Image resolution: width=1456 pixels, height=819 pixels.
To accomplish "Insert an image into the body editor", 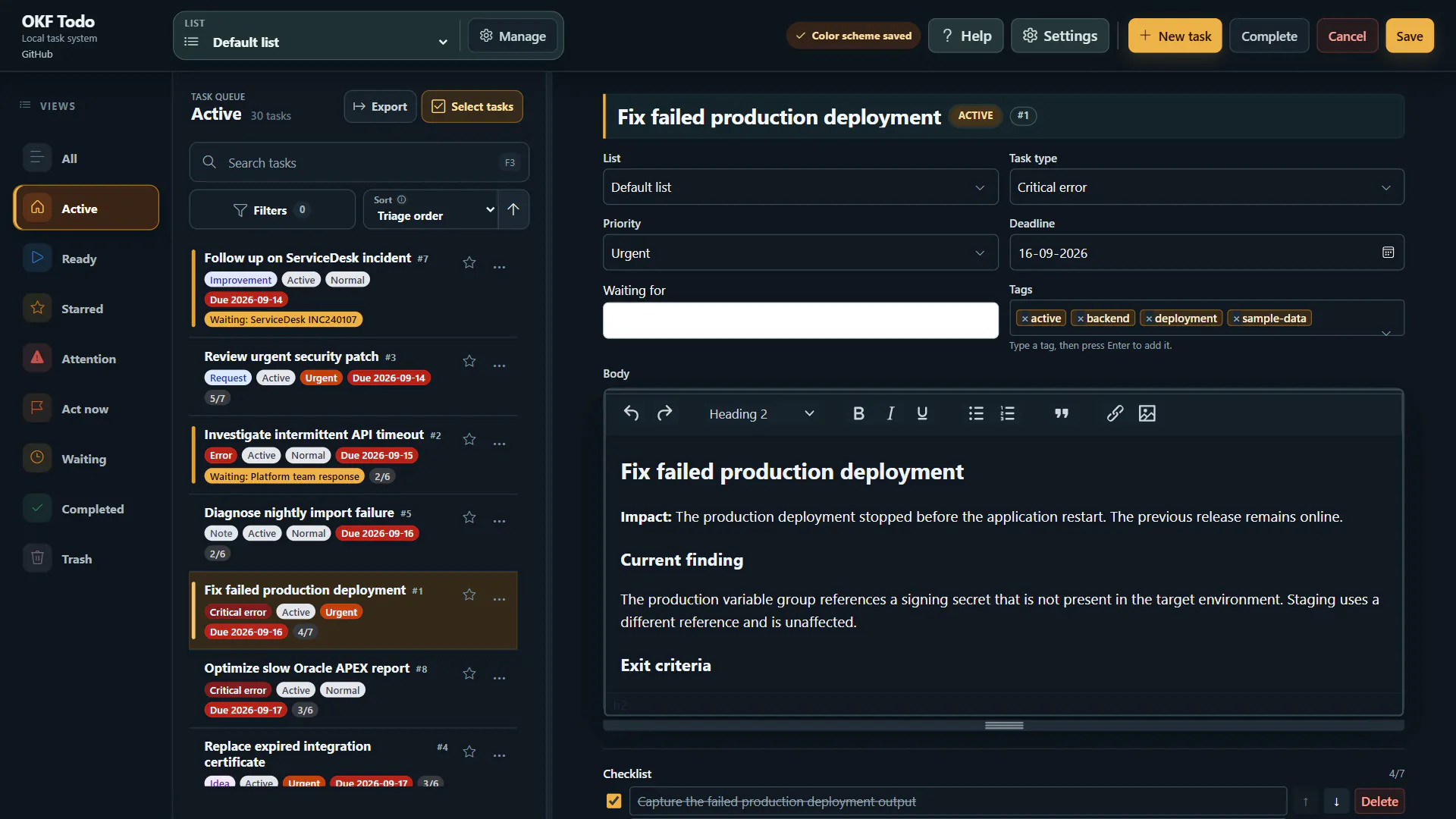I will 1147,413.
